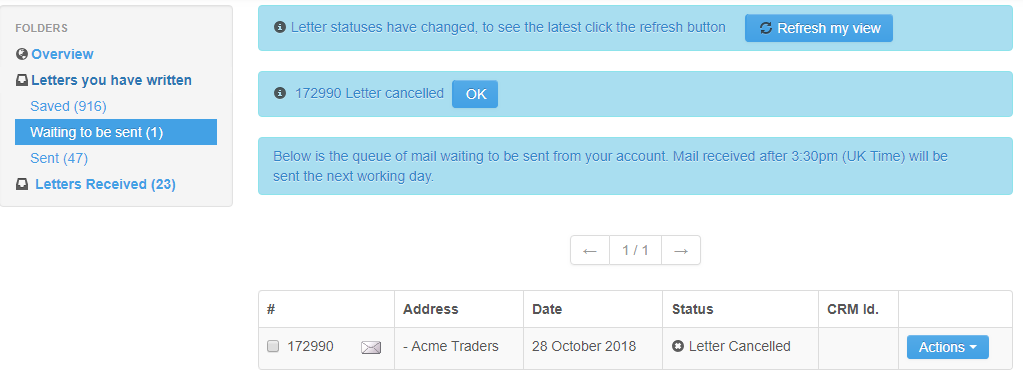Click the envelope icon for letter 172990
The width and height of the screenshot is (1023, 387).
click(x=371, y=348)
